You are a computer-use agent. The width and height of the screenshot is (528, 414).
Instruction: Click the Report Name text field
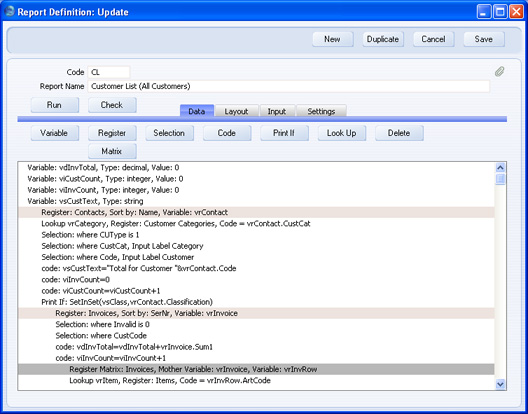(288, 86)
